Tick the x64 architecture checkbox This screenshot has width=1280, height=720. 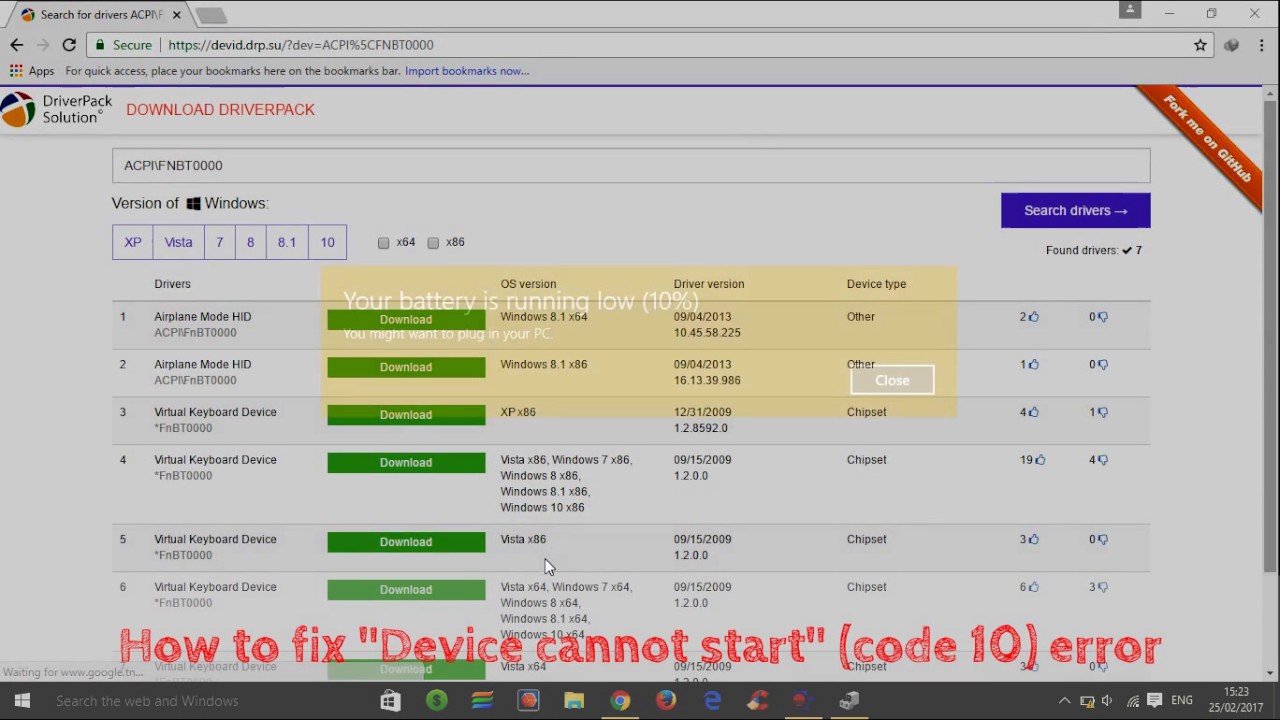383,243
